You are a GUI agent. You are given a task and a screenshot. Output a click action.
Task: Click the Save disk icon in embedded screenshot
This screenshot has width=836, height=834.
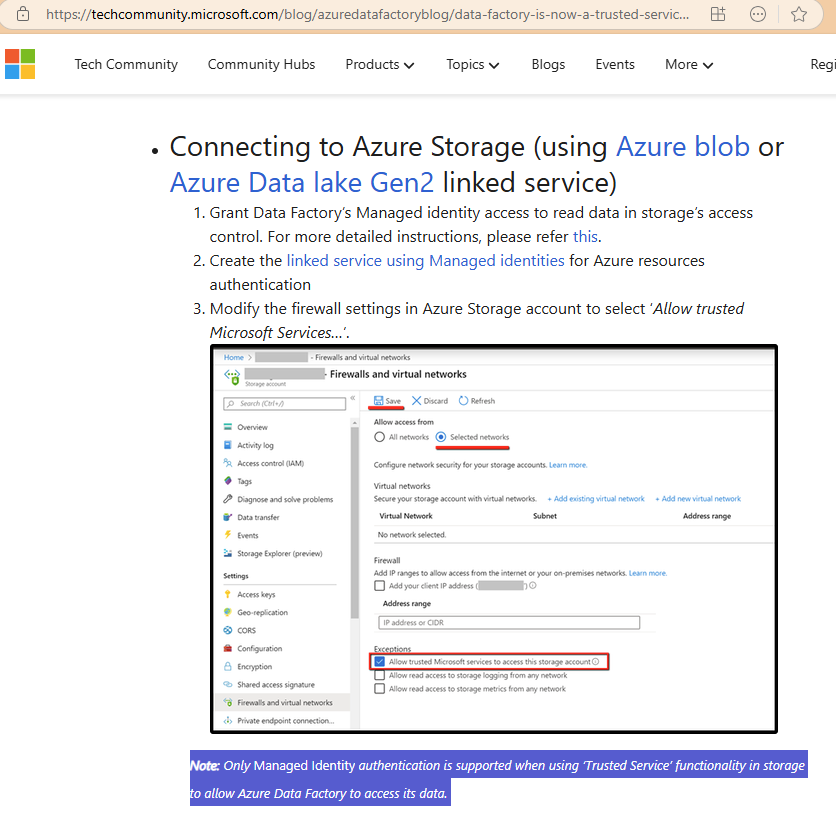pos(379,400)
